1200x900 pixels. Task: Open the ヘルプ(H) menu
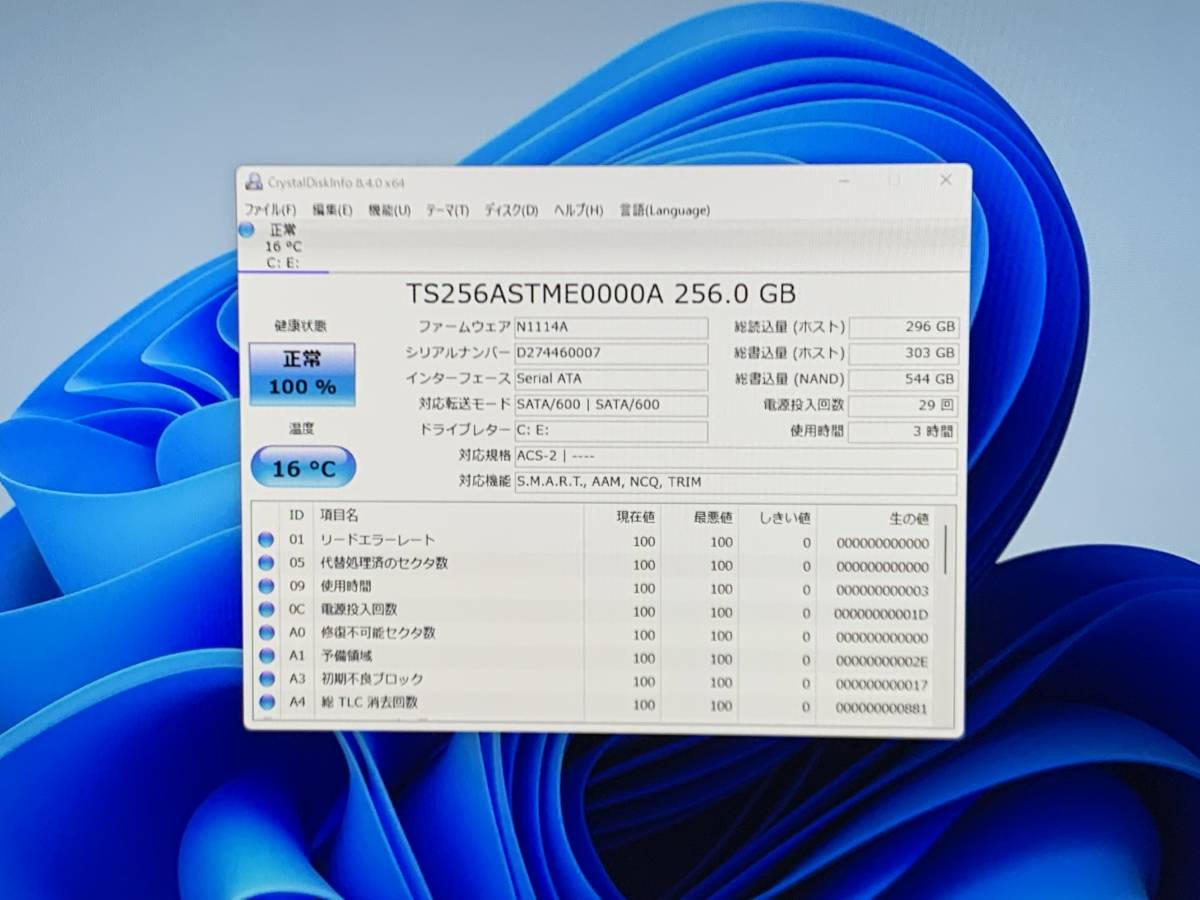pyautogui.click(x=579, y=210)
